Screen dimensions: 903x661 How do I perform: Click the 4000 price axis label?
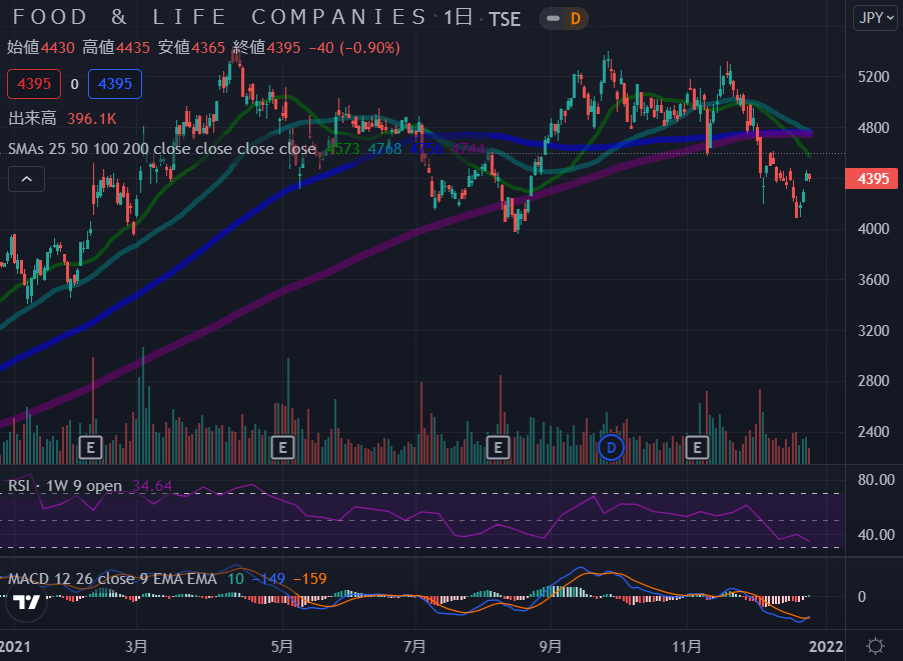(873, 229)
